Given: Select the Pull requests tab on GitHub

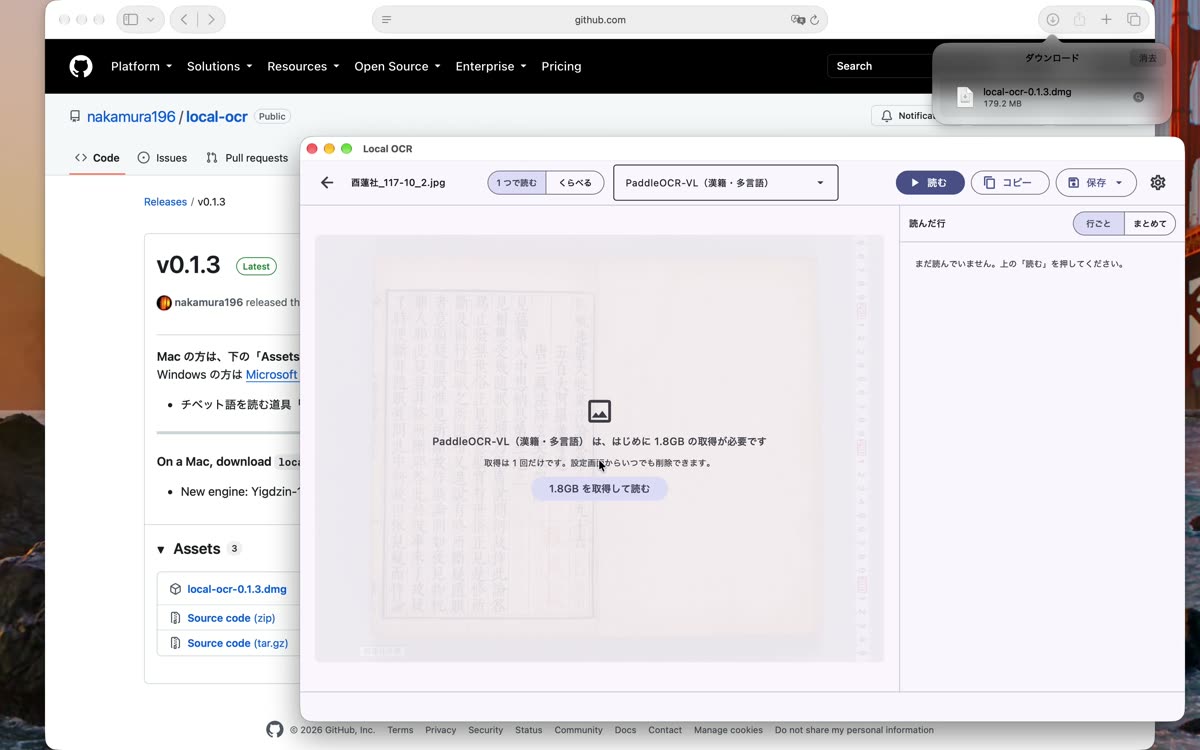Looking at the screenshot, I should [247, 158].
